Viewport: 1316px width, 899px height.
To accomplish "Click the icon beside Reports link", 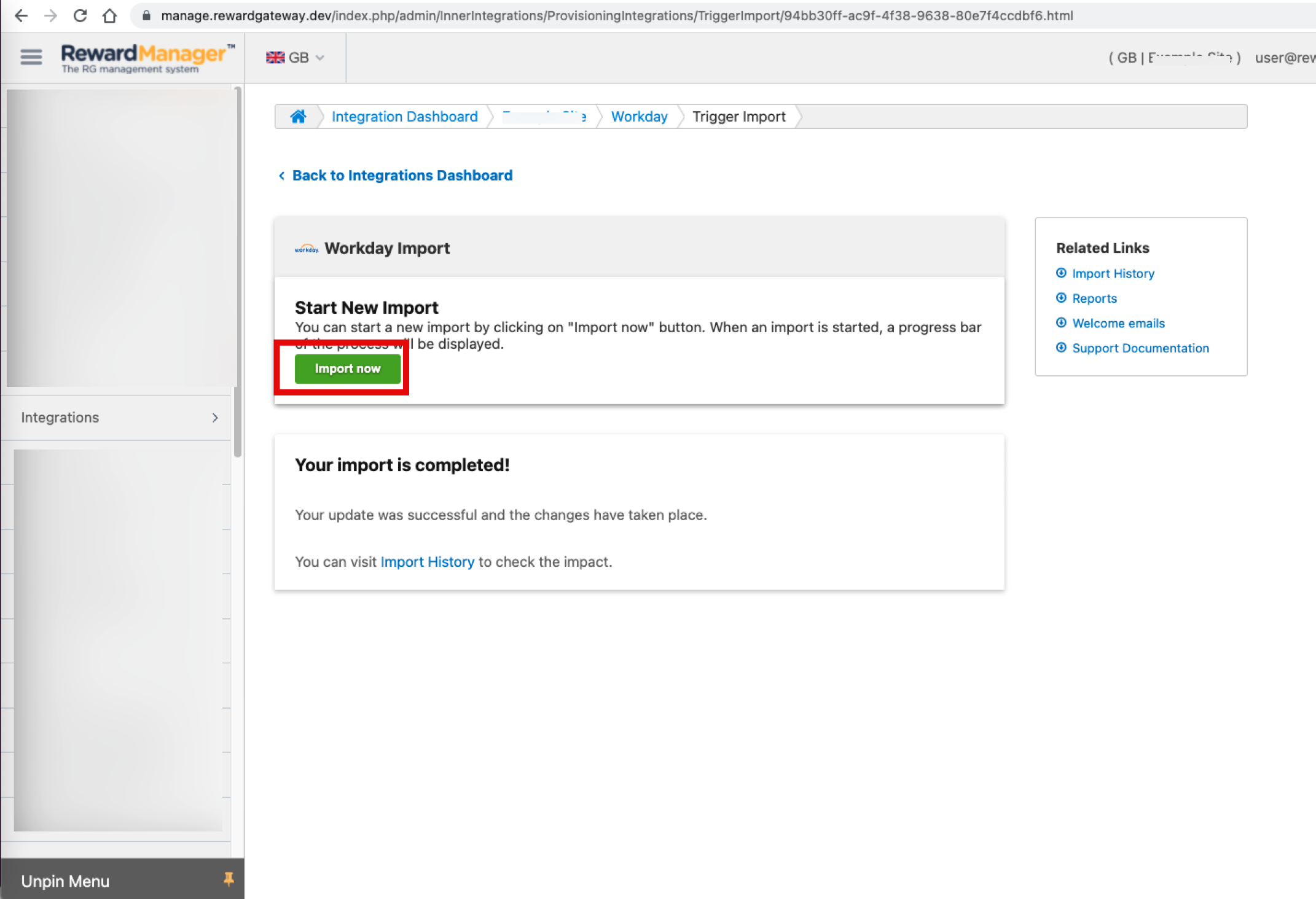I will pos(1061,298).
